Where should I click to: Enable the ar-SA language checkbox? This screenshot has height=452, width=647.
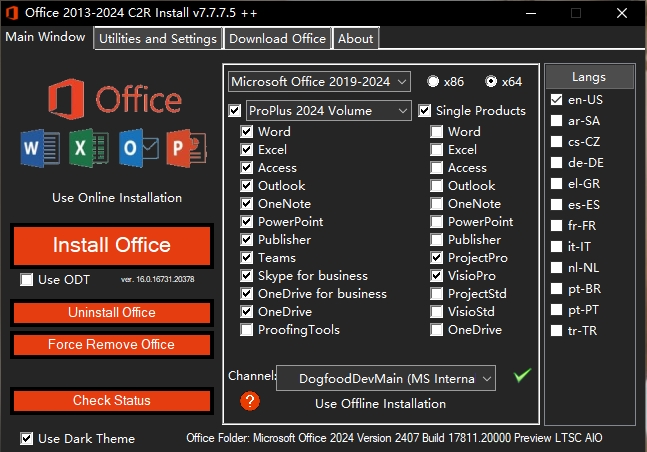(x=557, y=121)
